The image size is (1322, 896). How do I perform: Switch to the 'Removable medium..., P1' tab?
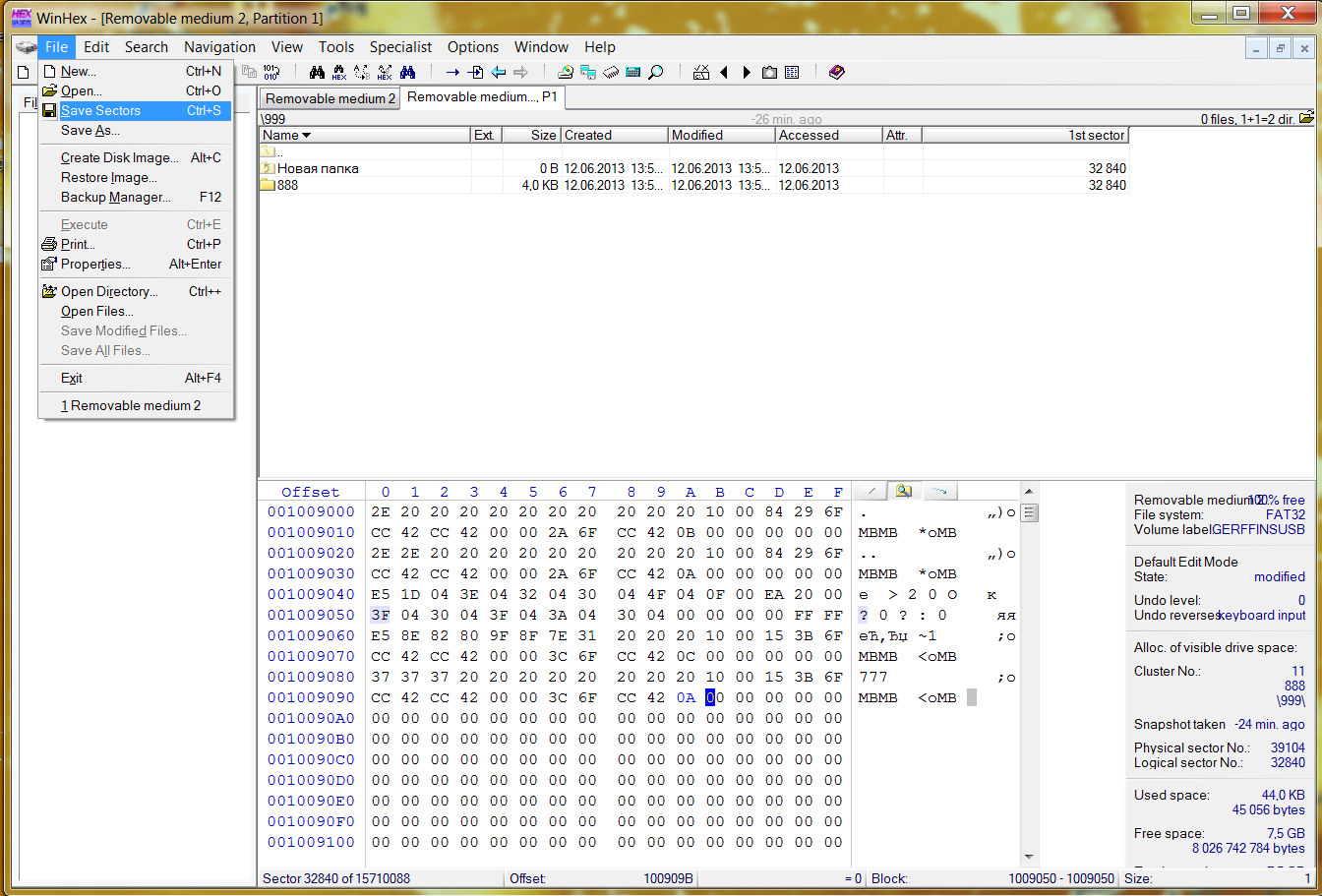pos(483,97)
